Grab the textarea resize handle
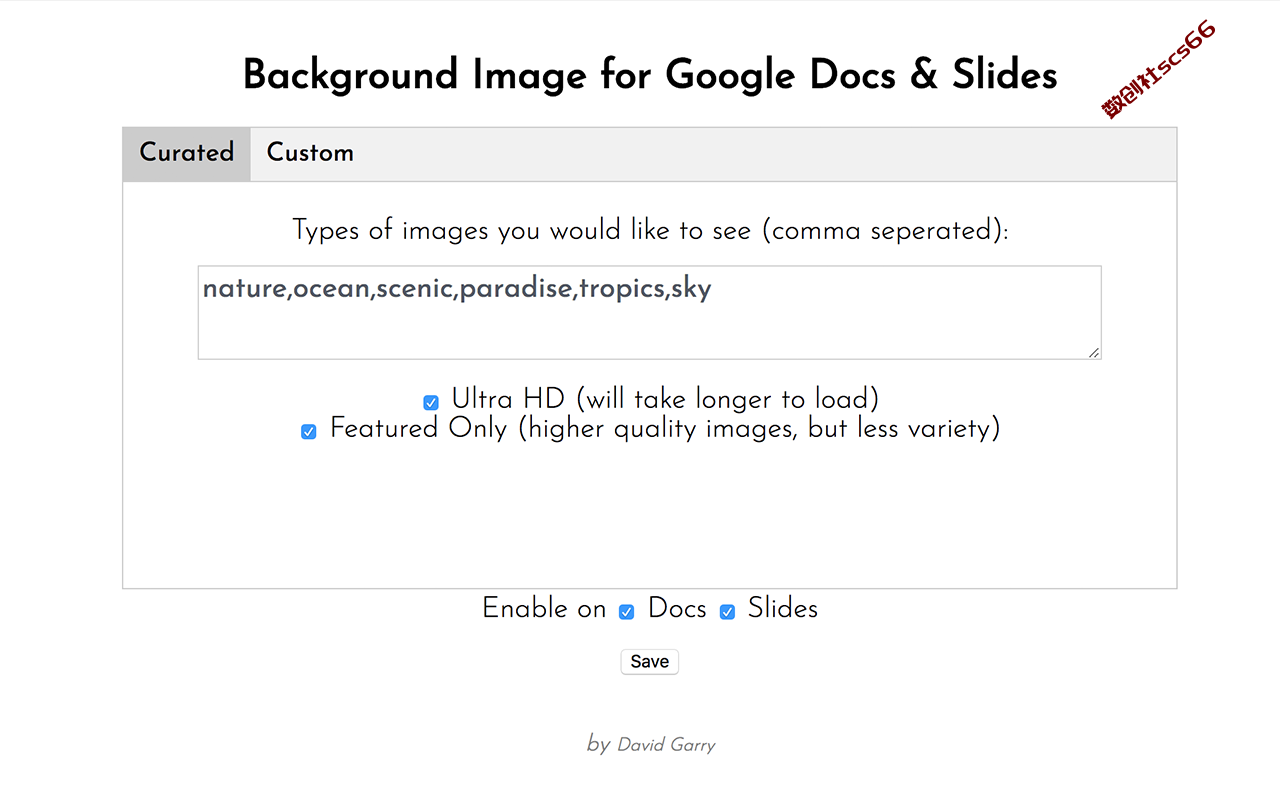This screenshot has width=1280, height=800. [1094, 352]
